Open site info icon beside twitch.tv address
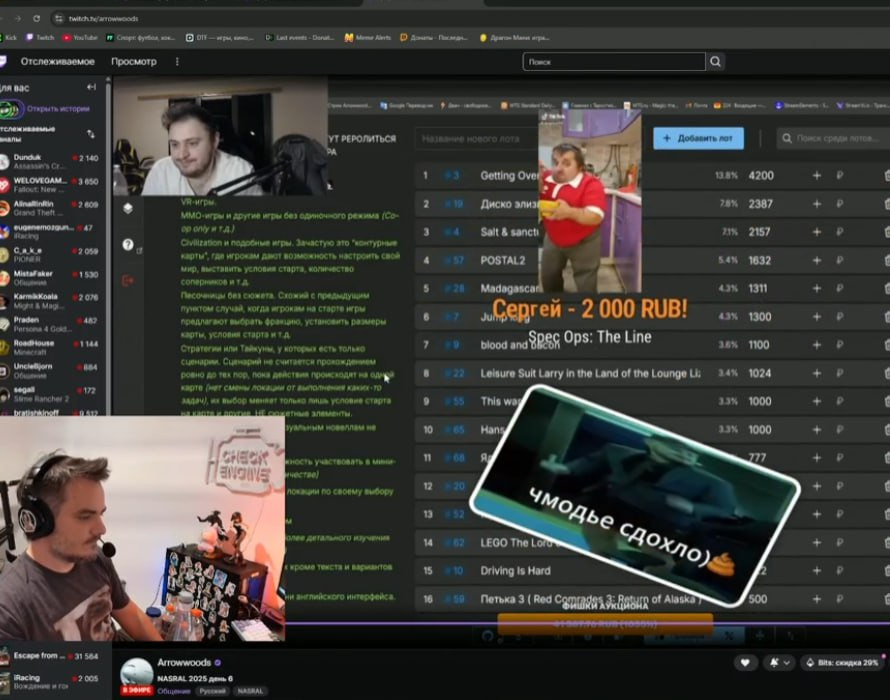This screenshot has height=700, width=890. coord(58,18)
